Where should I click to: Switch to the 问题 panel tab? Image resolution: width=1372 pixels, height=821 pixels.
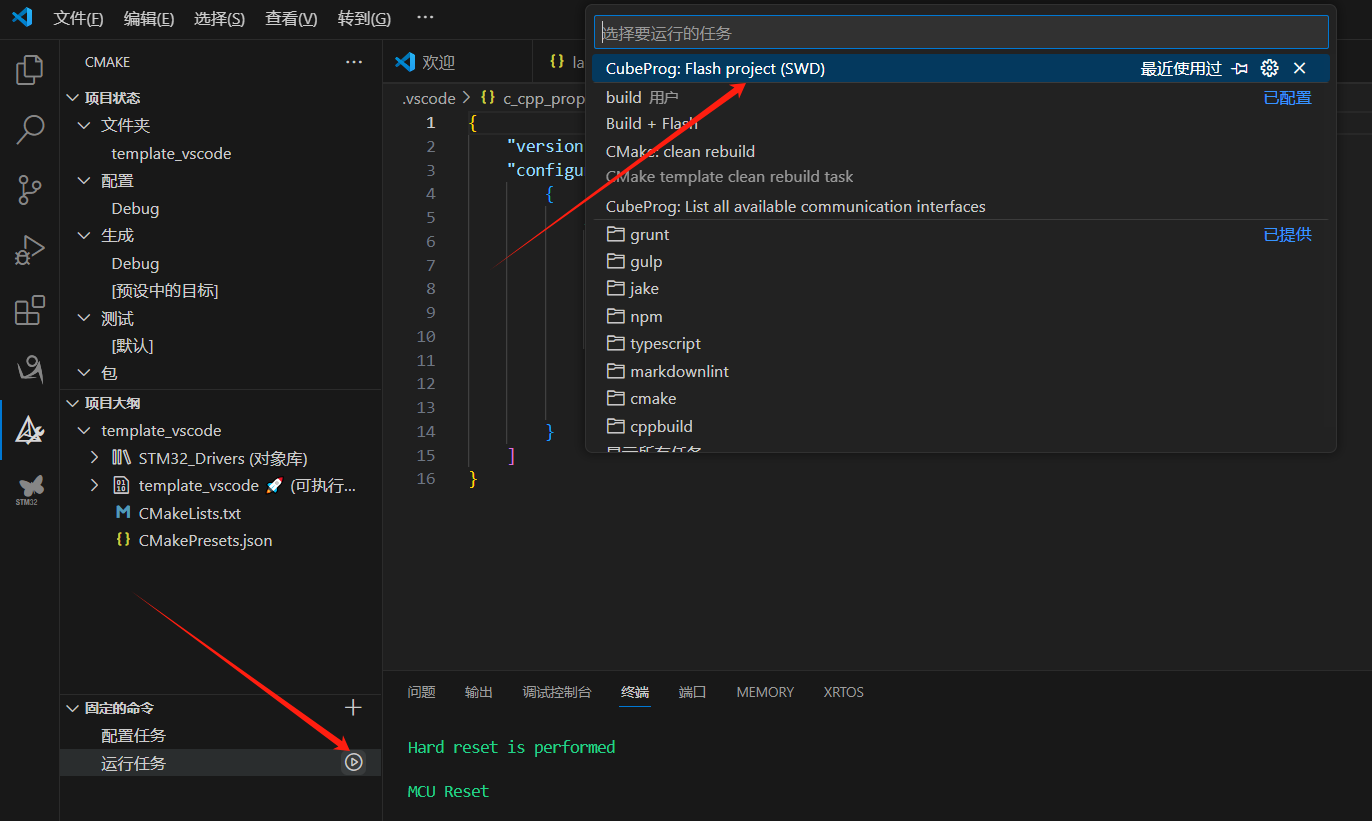point(421,692)
